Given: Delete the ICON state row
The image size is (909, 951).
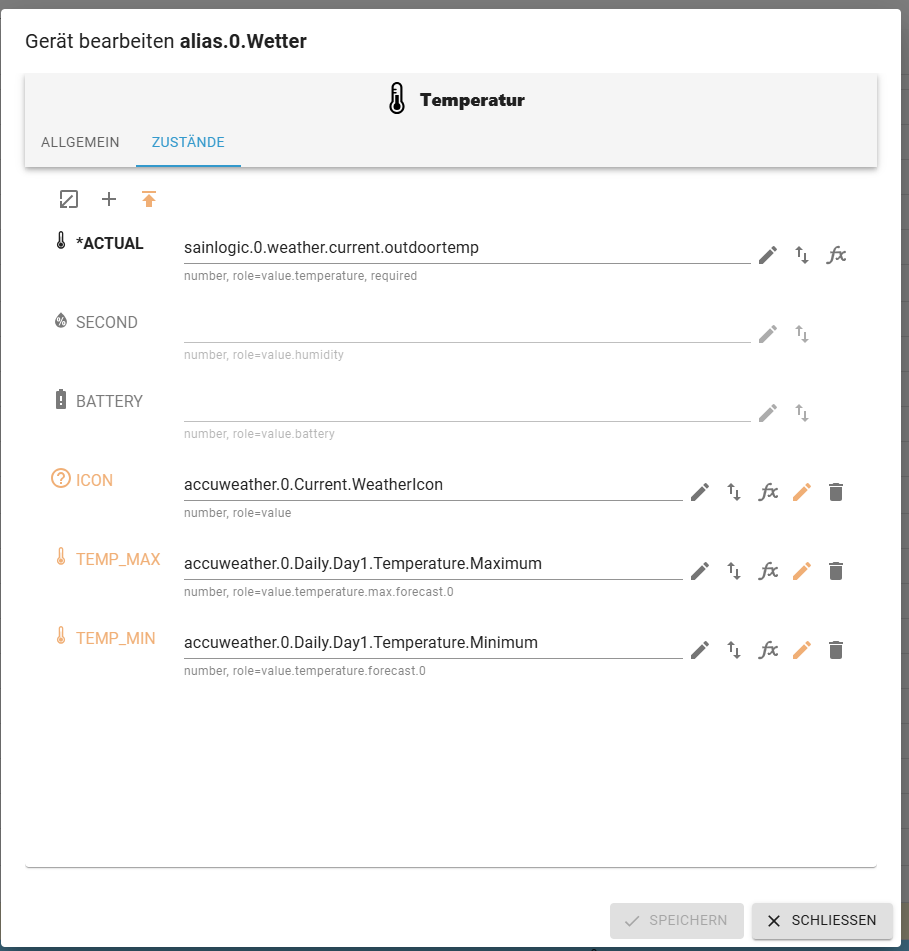Looking at the screenshot, I should coord(836,492).
